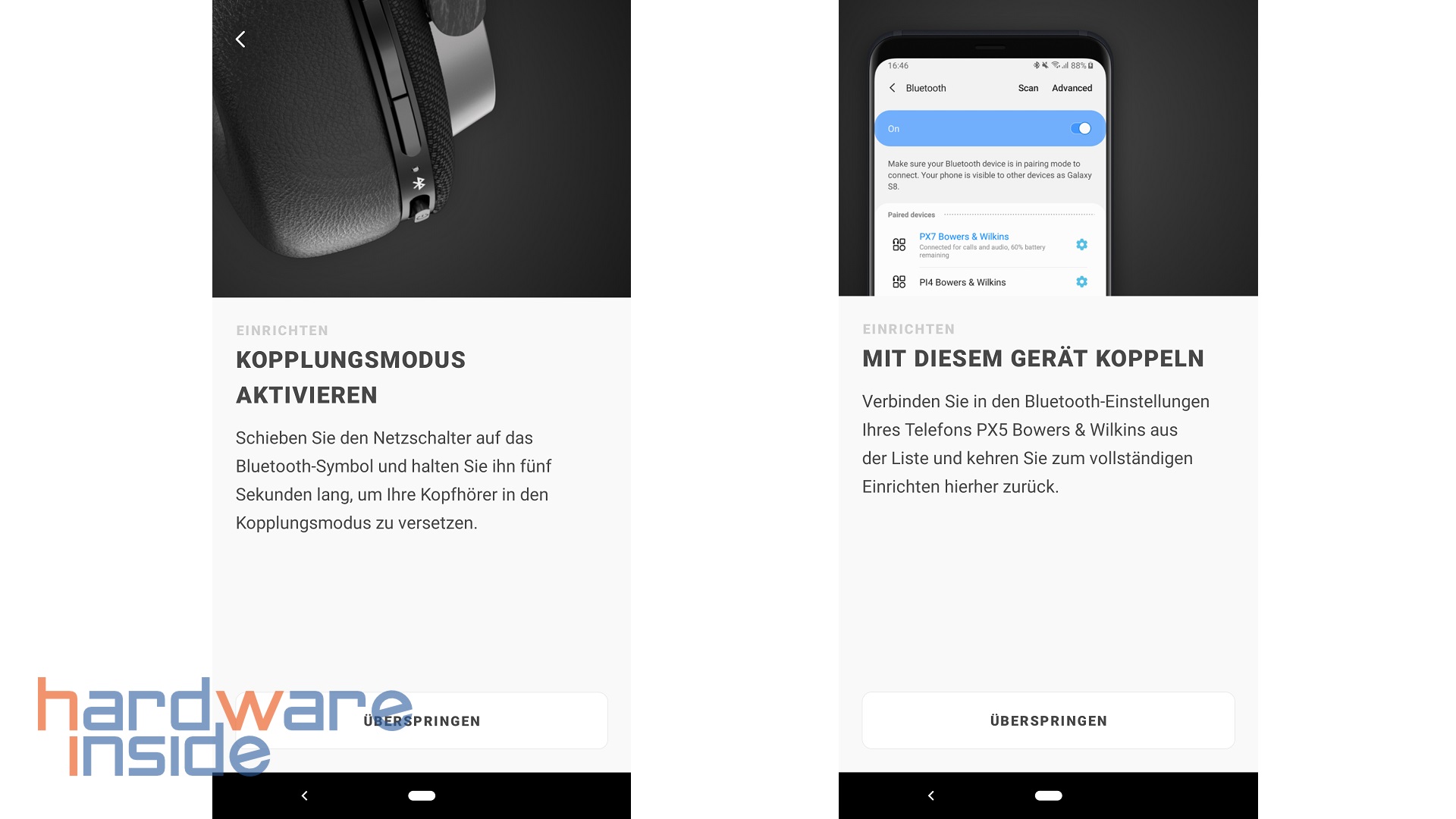Open Advanced Bluetooth settings
The image size is (1456, 819).
1069,88
